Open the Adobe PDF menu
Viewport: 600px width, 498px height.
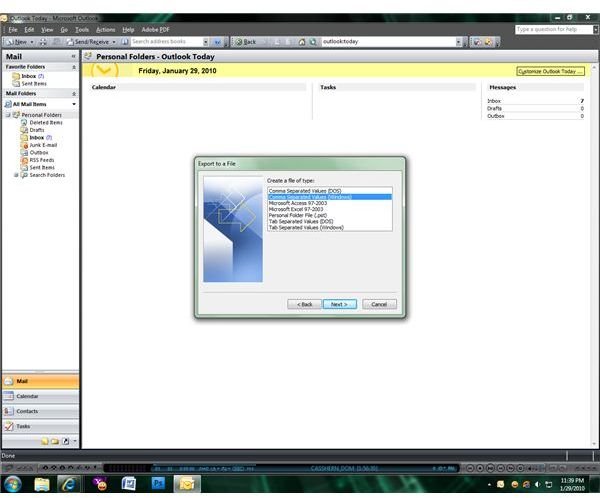pyautogui.click(x=155, y=29)
